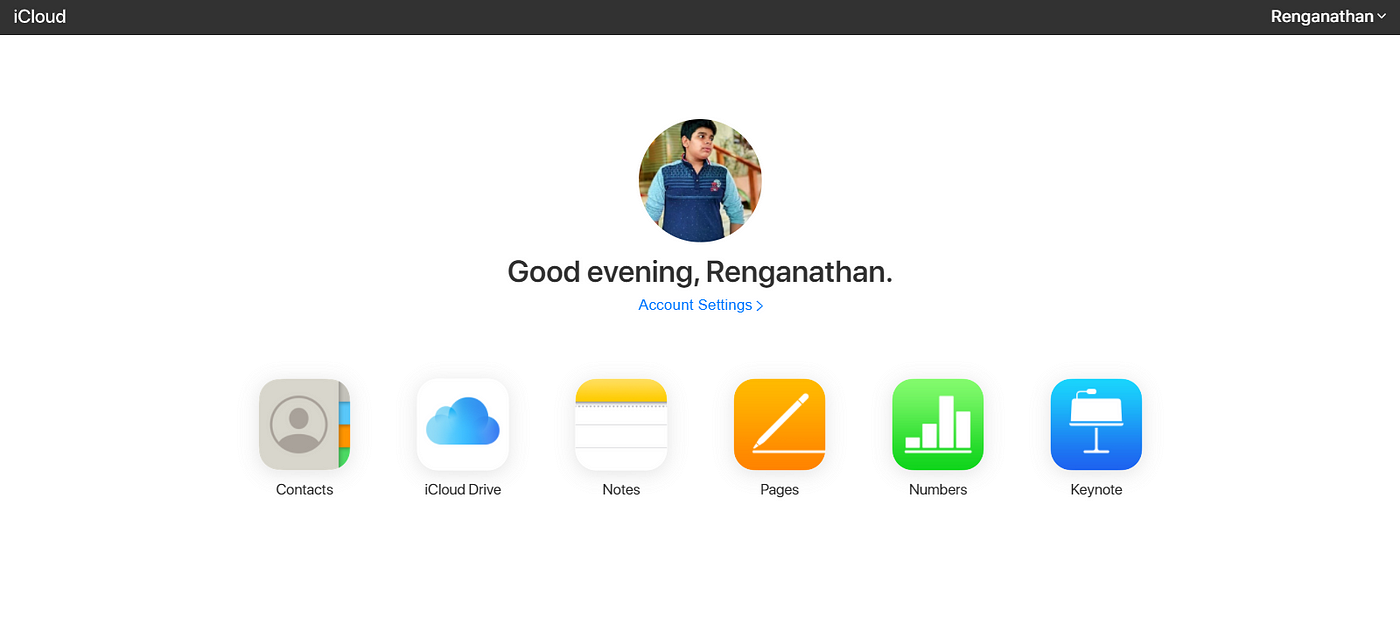The height and width of the screenshot is (632, 1400).
Task: Click the Numbers label text
Action: (938, 490)
